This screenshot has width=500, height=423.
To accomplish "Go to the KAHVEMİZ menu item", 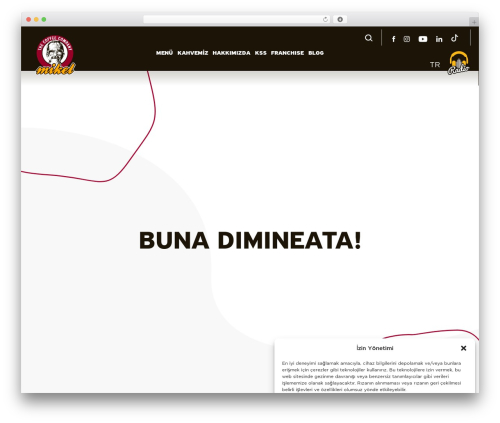I will (193, 53).
